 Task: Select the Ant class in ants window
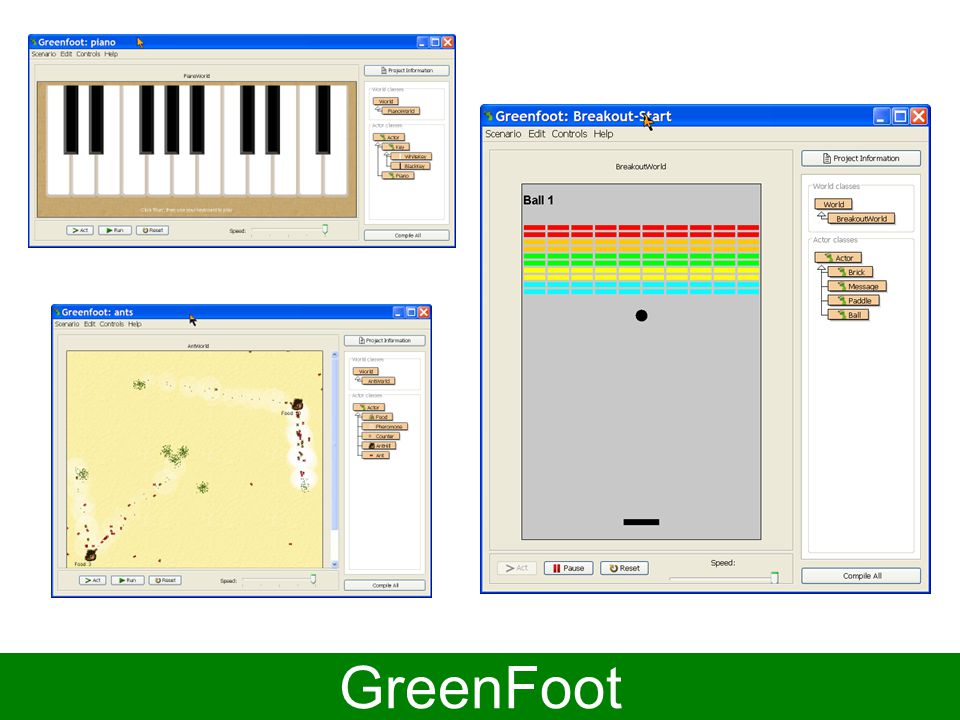375,456
